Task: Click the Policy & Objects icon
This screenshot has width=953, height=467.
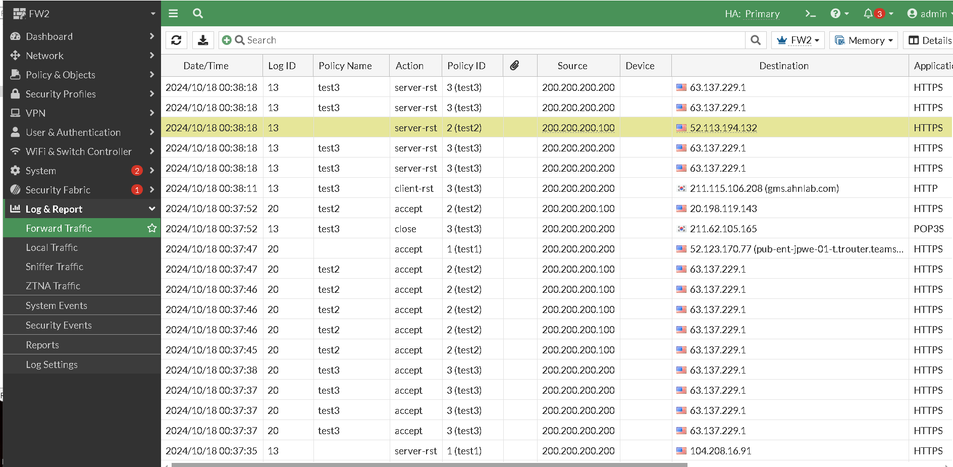Action: [x=15, y=75]
